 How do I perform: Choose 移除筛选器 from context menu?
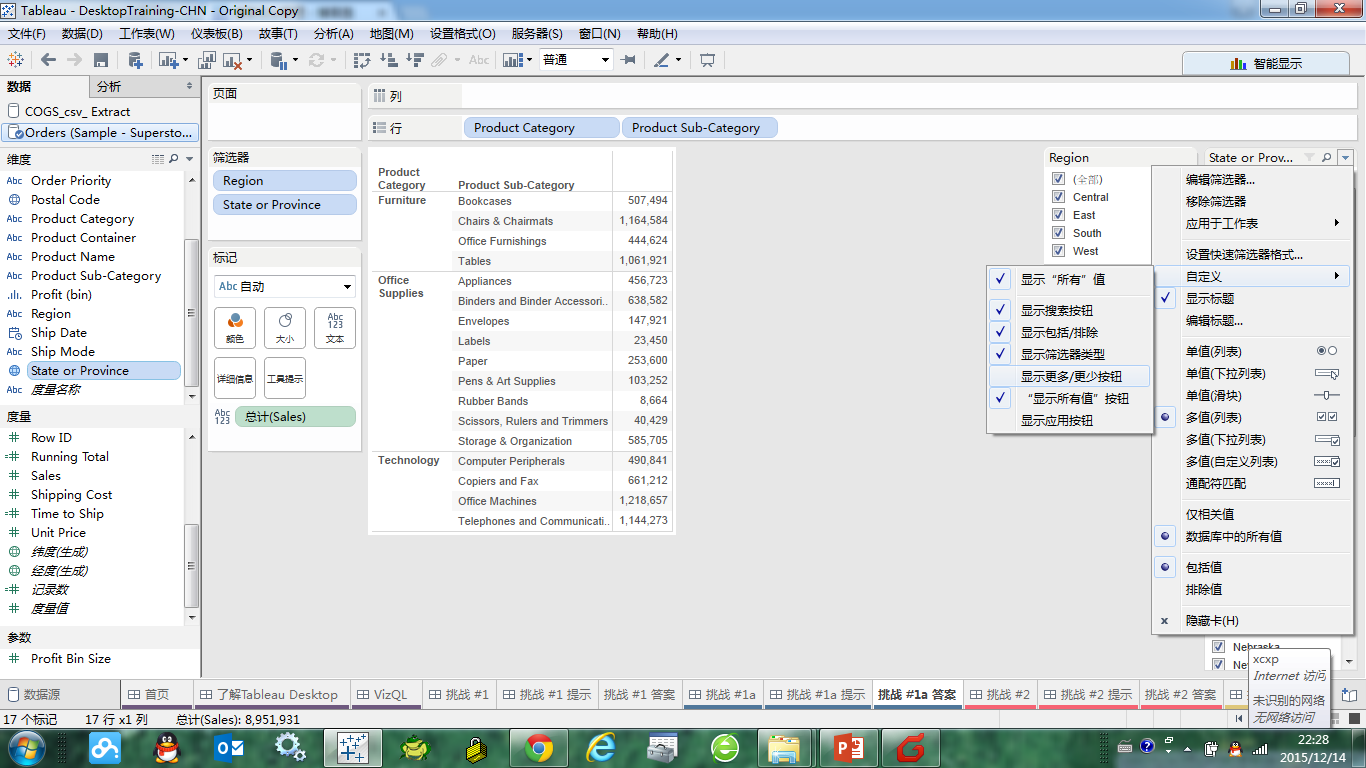[x=1252, y=201]
